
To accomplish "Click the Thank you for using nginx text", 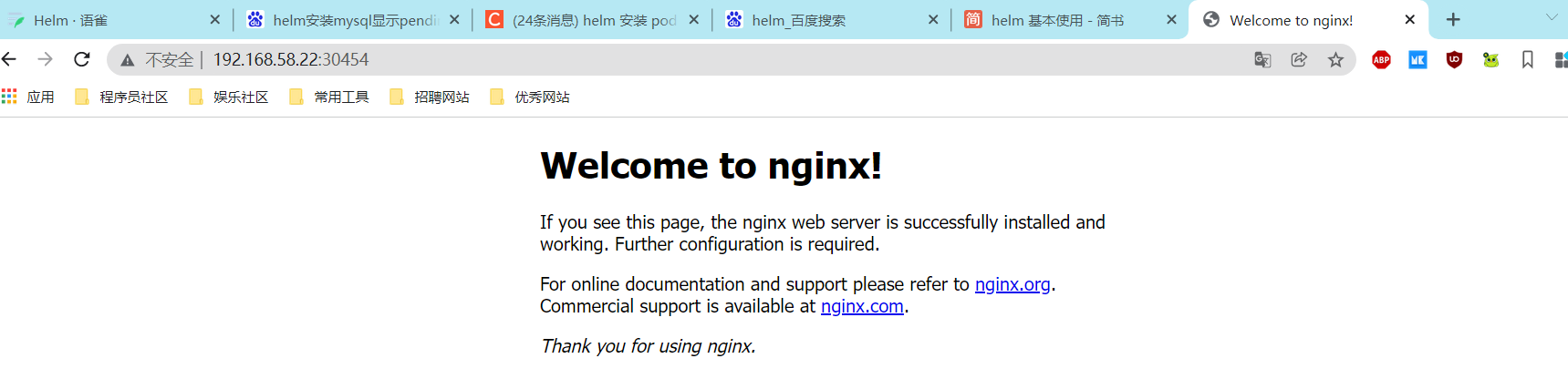I will click(x=648, y=346).
